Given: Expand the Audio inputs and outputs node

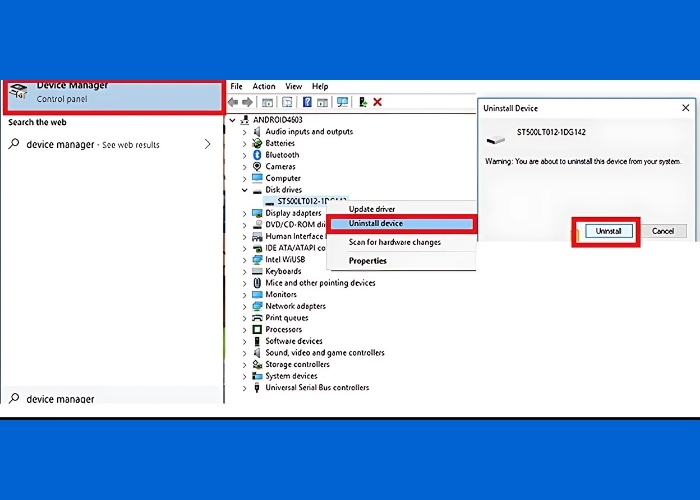Looking at the screenshot, I should coord(245,132).
